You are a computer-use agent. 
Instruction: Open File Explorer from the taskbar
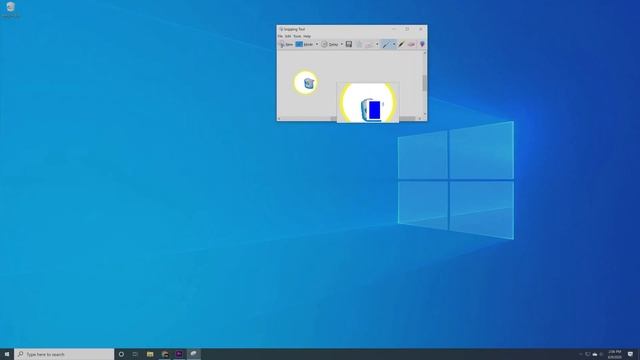(x=150, y=354)
